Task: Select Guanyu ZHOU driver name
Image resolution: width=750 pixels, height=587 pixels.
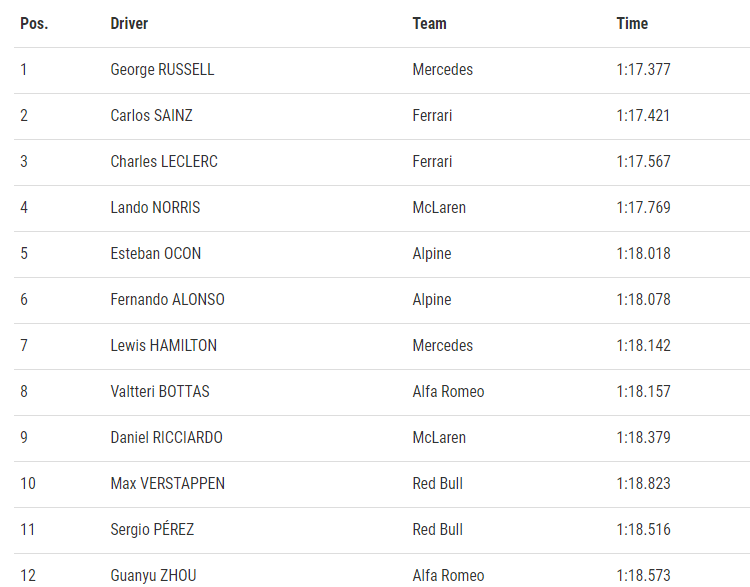Action: tap(153, 575)
